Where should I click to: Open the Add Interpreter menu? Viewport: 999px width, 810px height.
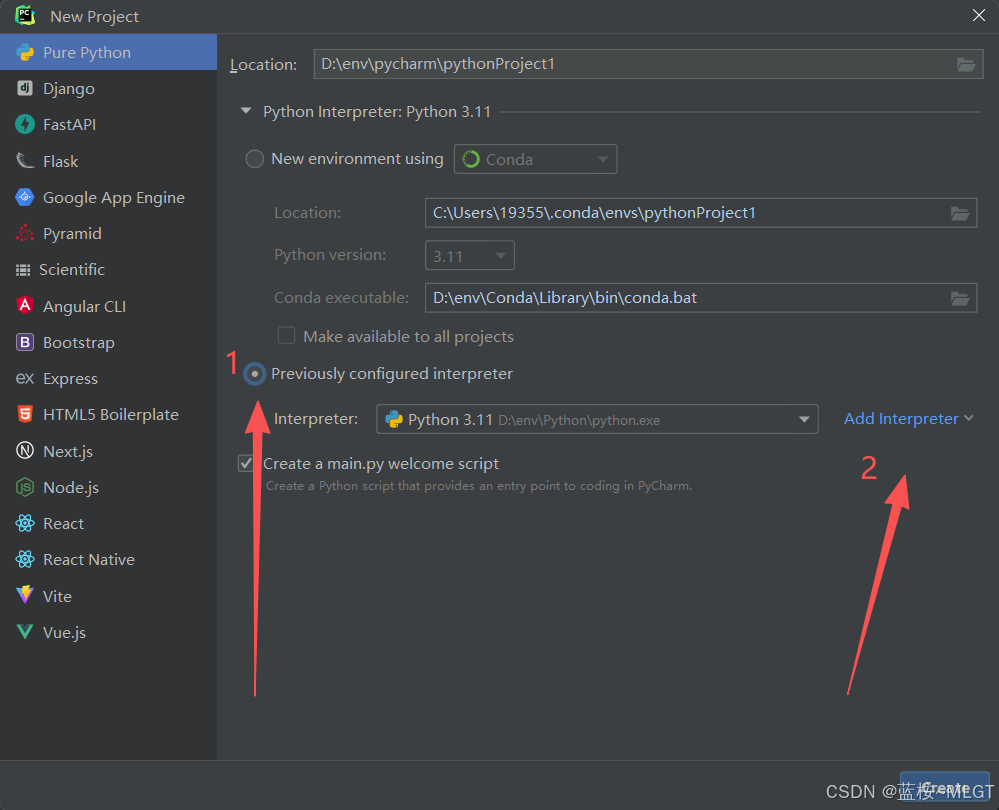(x=909, y=419)
